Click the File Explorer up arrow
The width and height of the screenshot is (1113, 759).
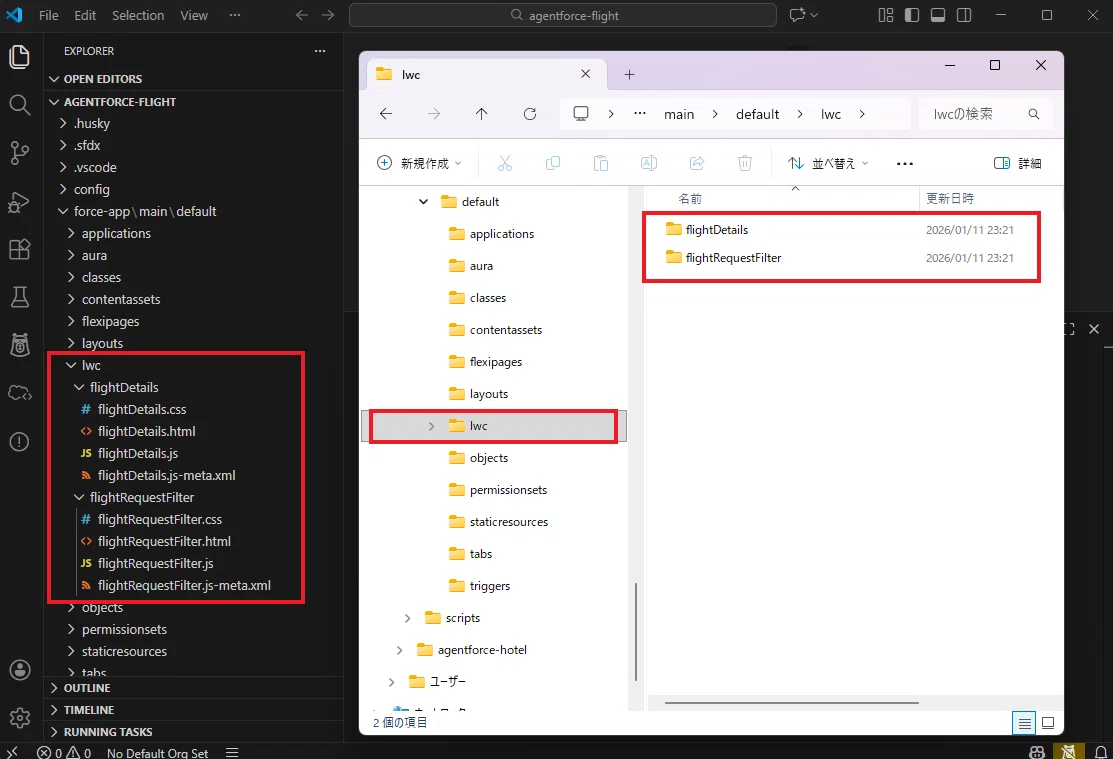pyautogui.click(x=481, y=114)
